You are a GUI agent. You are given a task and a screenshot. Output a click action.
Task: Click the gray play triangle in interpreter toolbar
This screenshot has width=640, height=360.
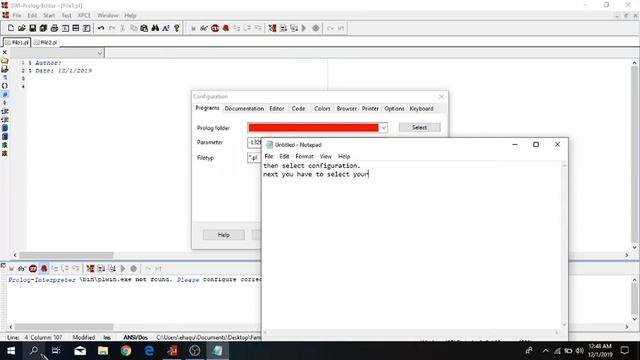[x=123, y=268]
